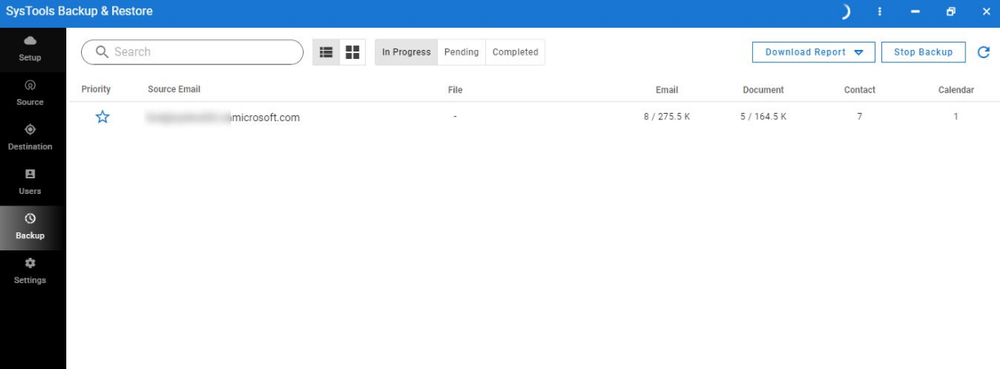Show Completed backups tab
The image size is (1000, 369).
point(515,52)
